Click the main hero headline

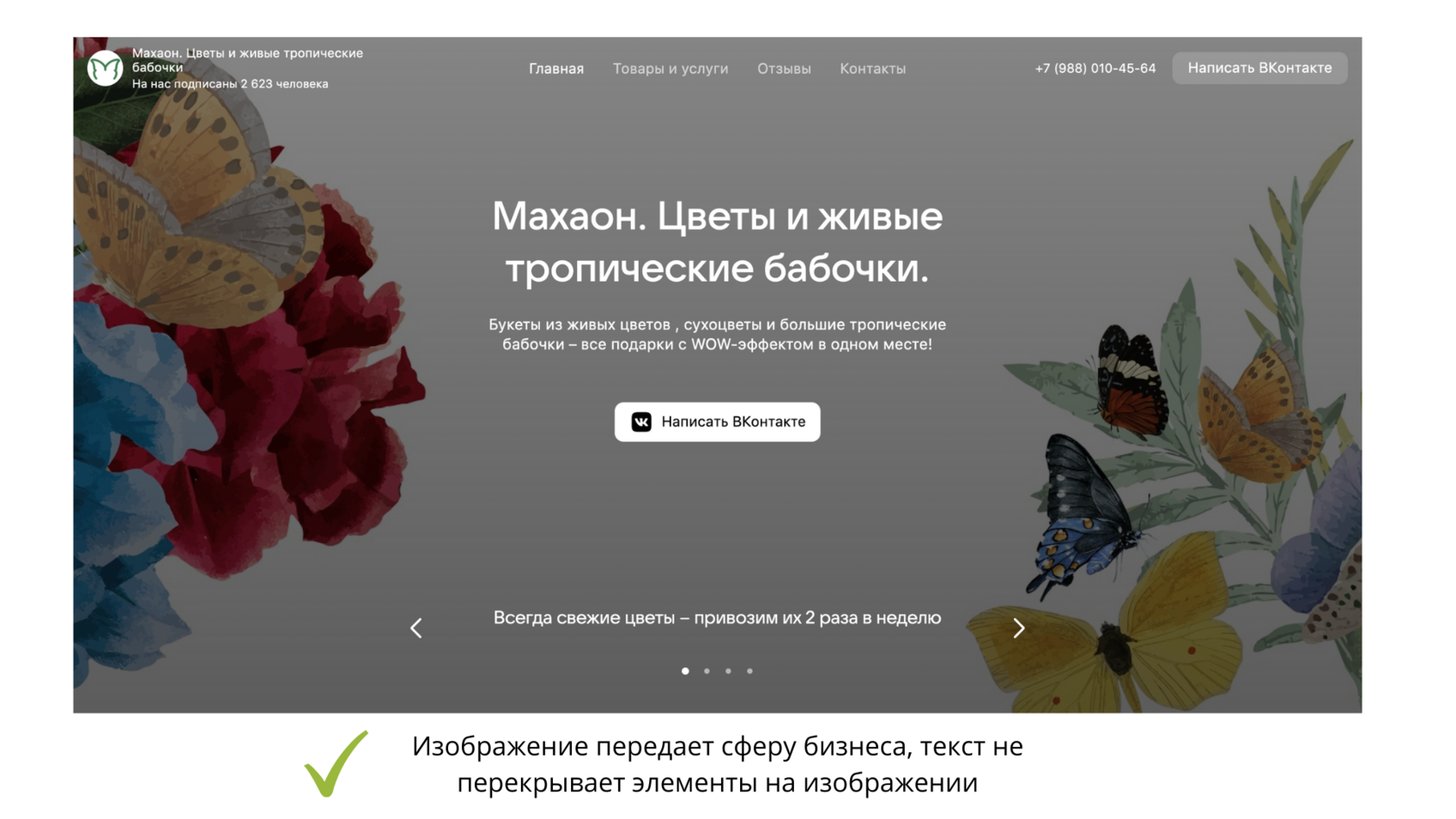tap(718, 242)
